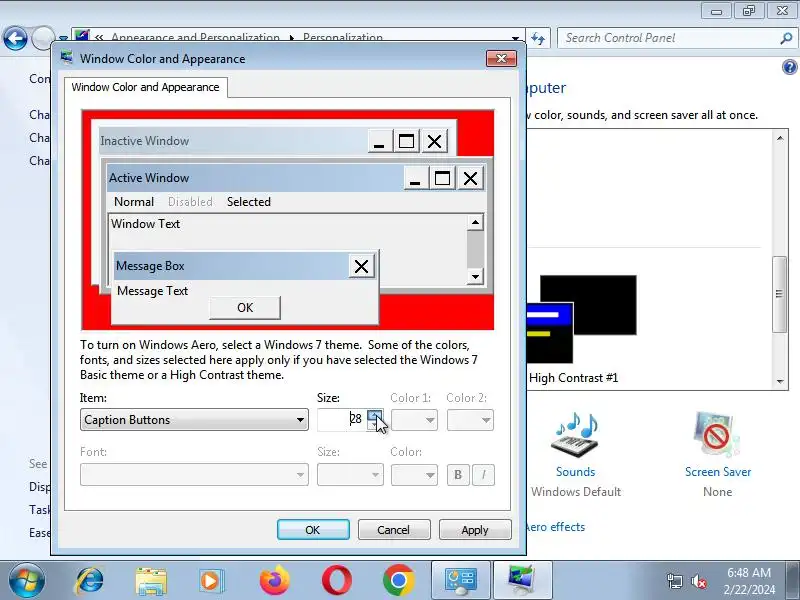
Task: Click the themes list scroll down arrow
Action: [x=780, y=381]
